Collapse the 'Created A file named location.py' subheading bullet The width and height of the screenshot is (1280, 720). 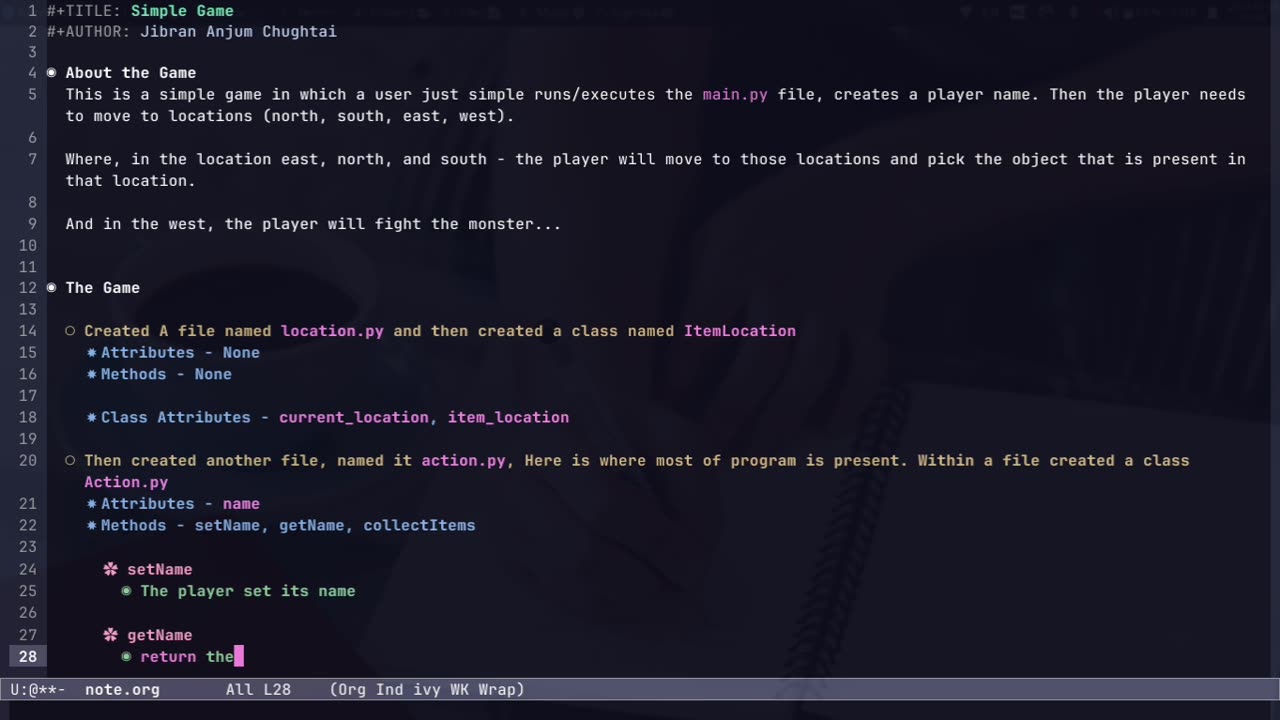click(70, 331)
